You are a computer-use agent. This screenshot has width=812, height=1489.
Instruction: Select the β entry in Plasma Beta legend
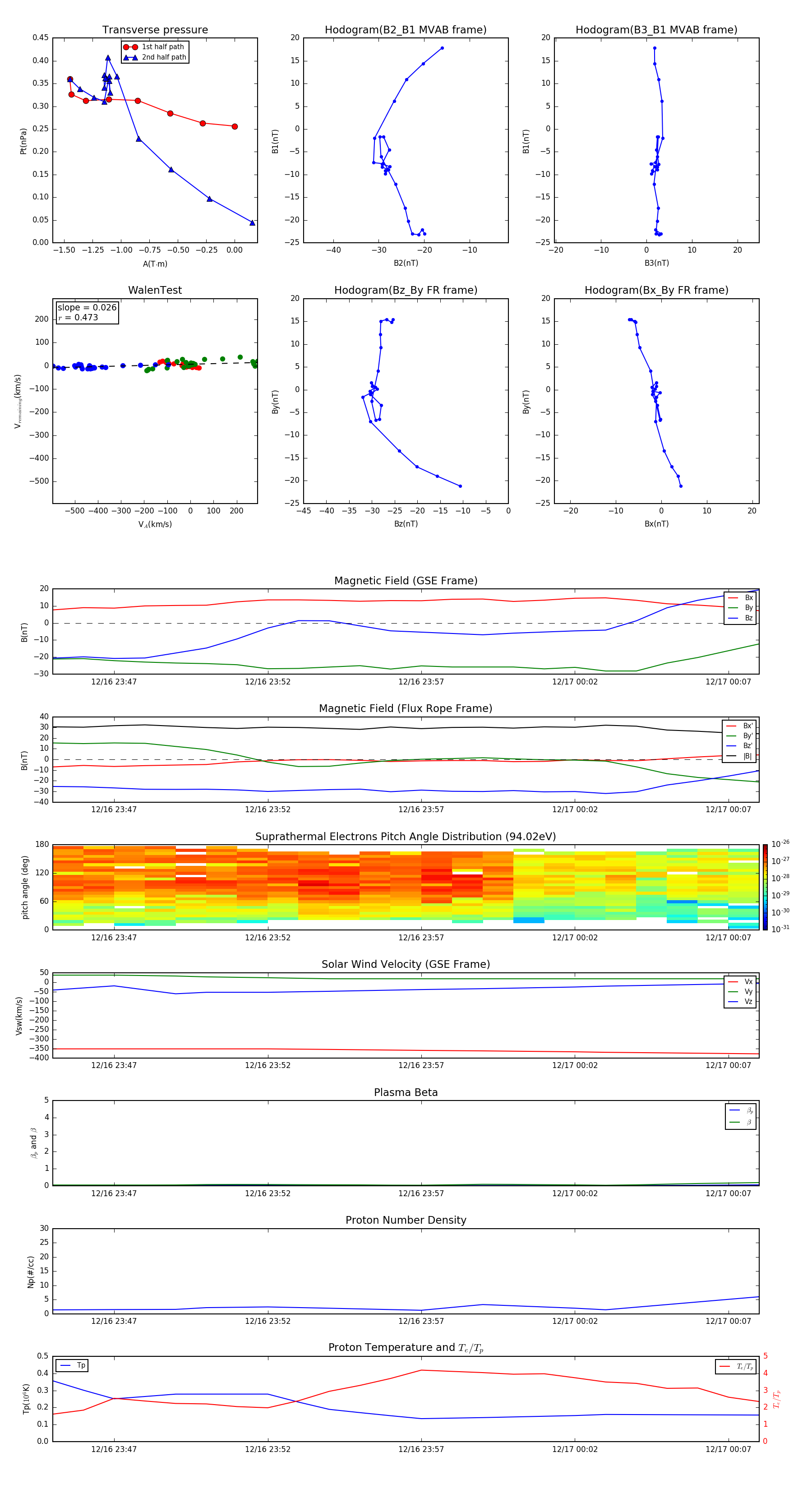tap(741, 1122)
